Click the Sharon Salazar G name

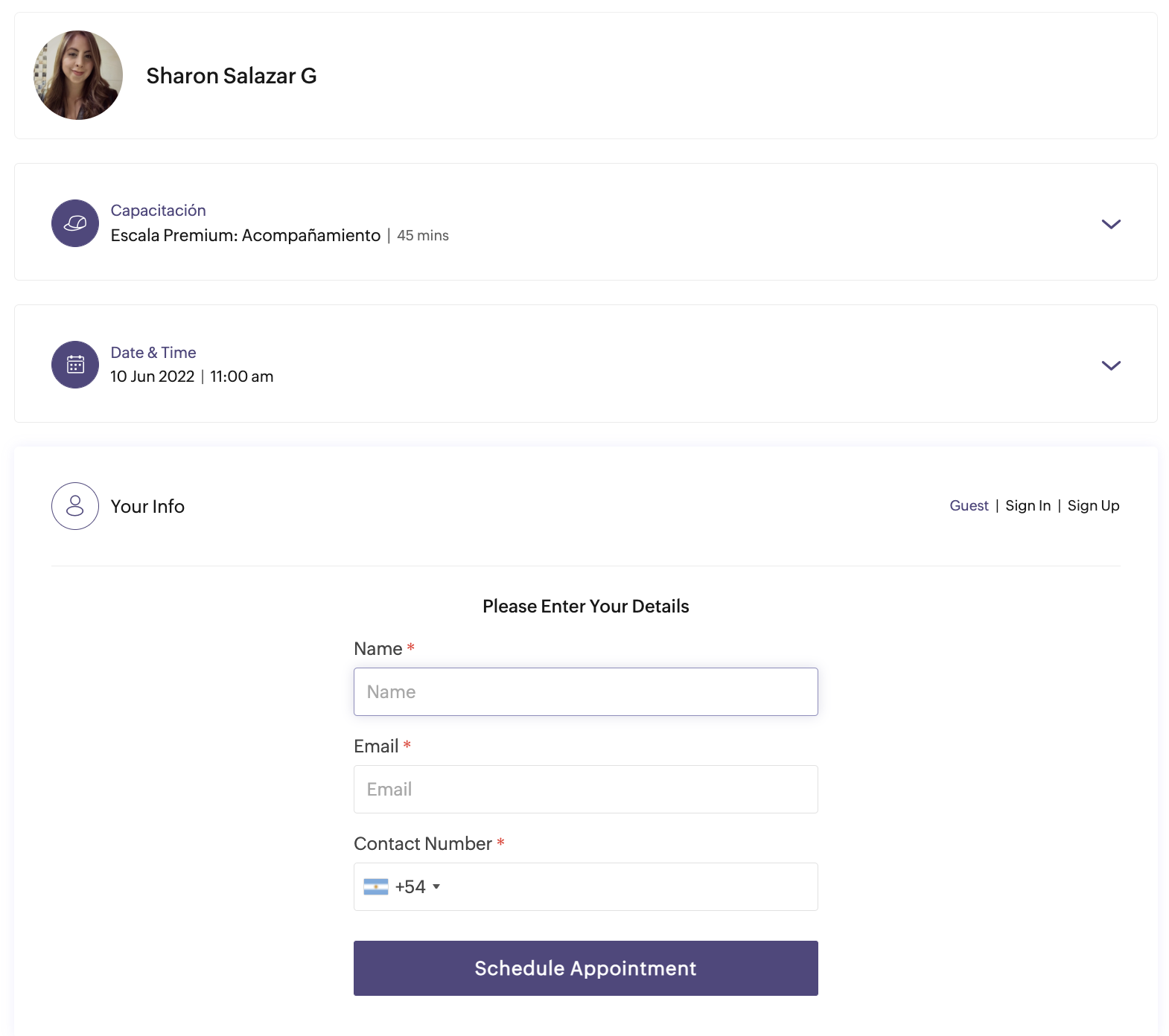tap(232, 76)
